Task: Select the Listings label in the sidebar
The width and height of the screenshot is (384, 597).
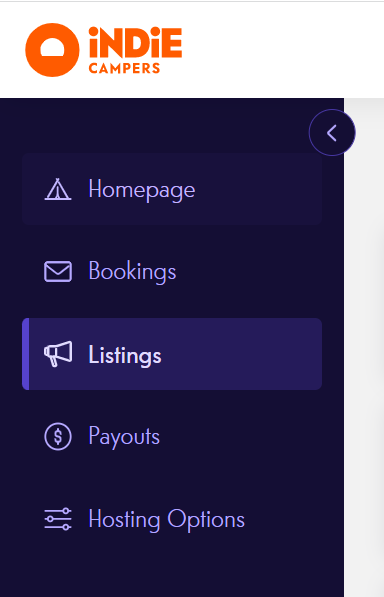Action: [x=125, y=355]
